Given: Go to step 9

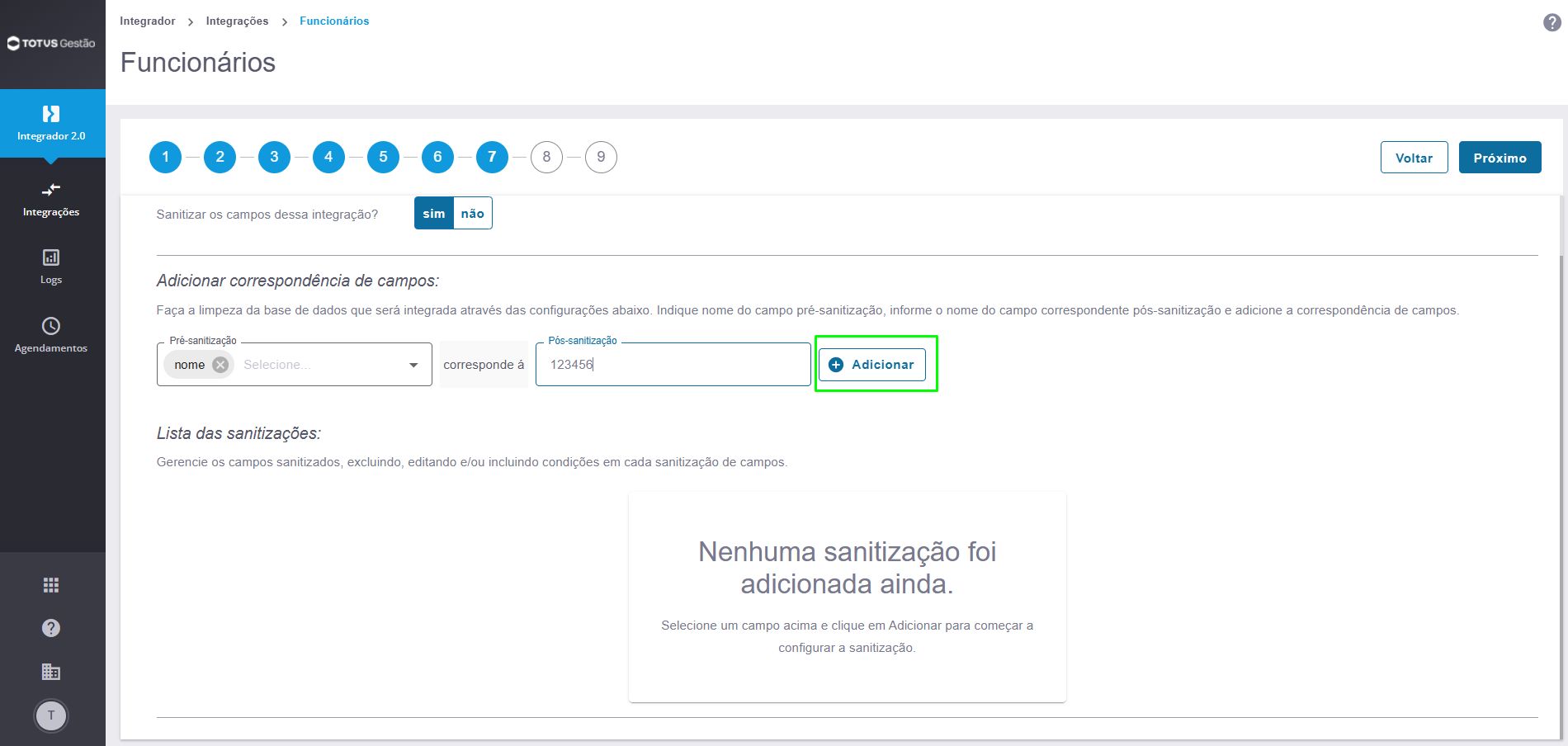Looking at the screenshot, I should click(x=601, y=157).
